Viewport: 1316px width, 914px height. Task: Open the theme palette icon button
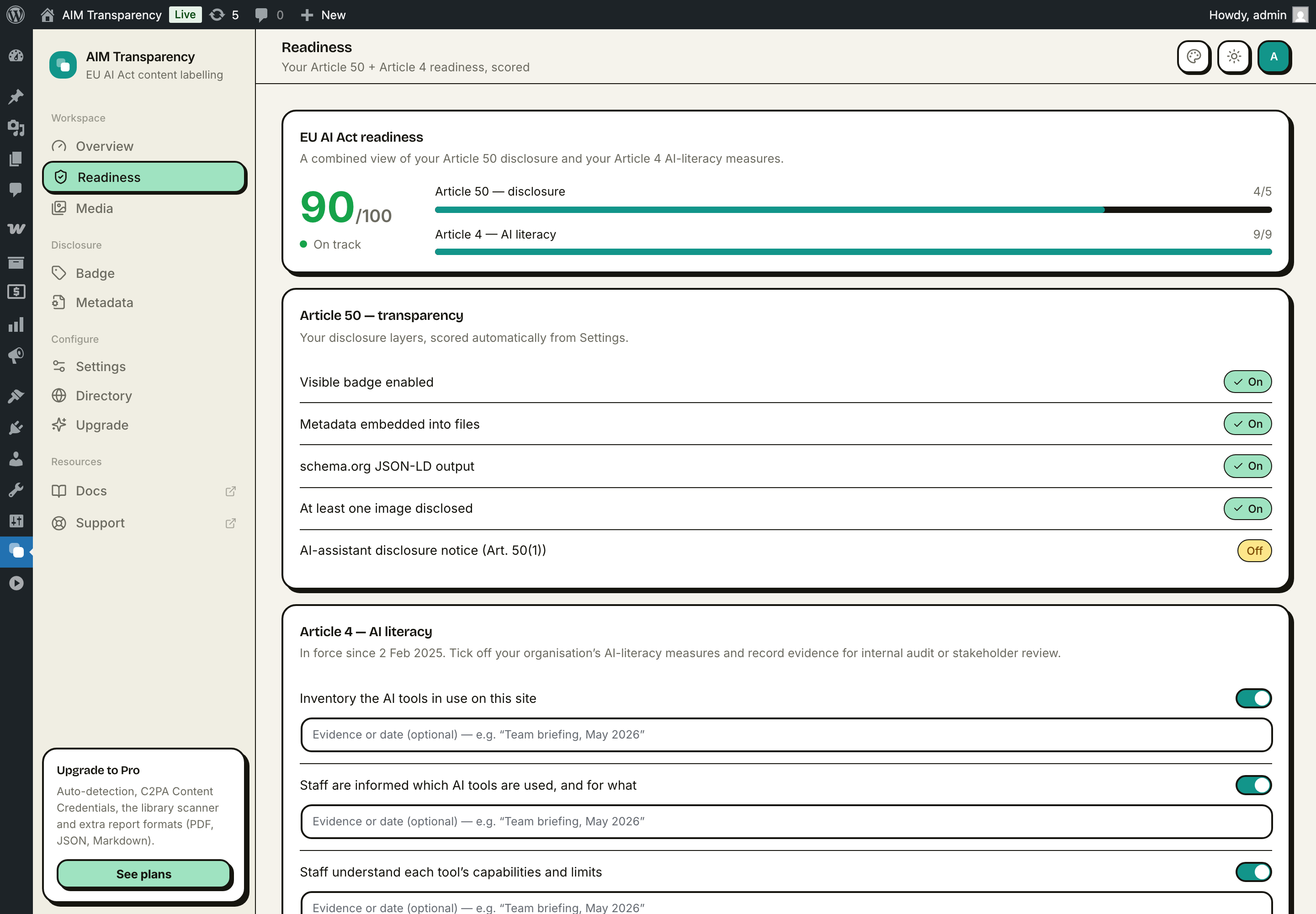pos(1194,57)
